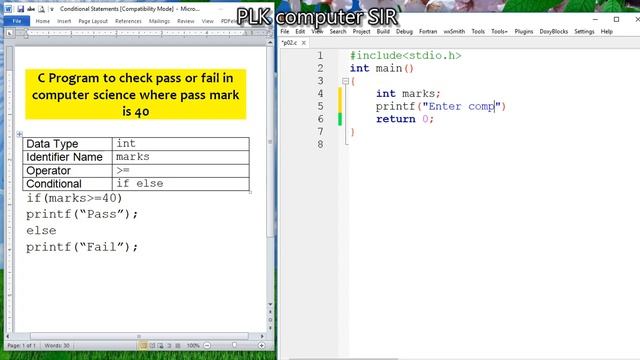Screen dimensions: 640x360
Task: Open the Build menu in Code::Blocks
Action: (383, 31)
